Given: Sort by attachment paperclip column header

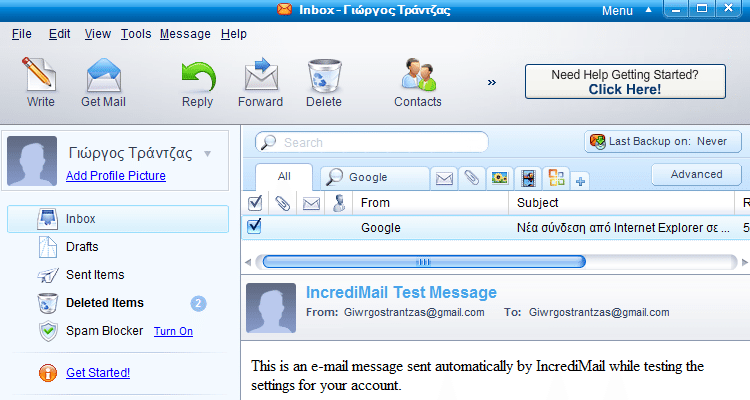Looking at the screenshot, I should click(x=283, y=203).
